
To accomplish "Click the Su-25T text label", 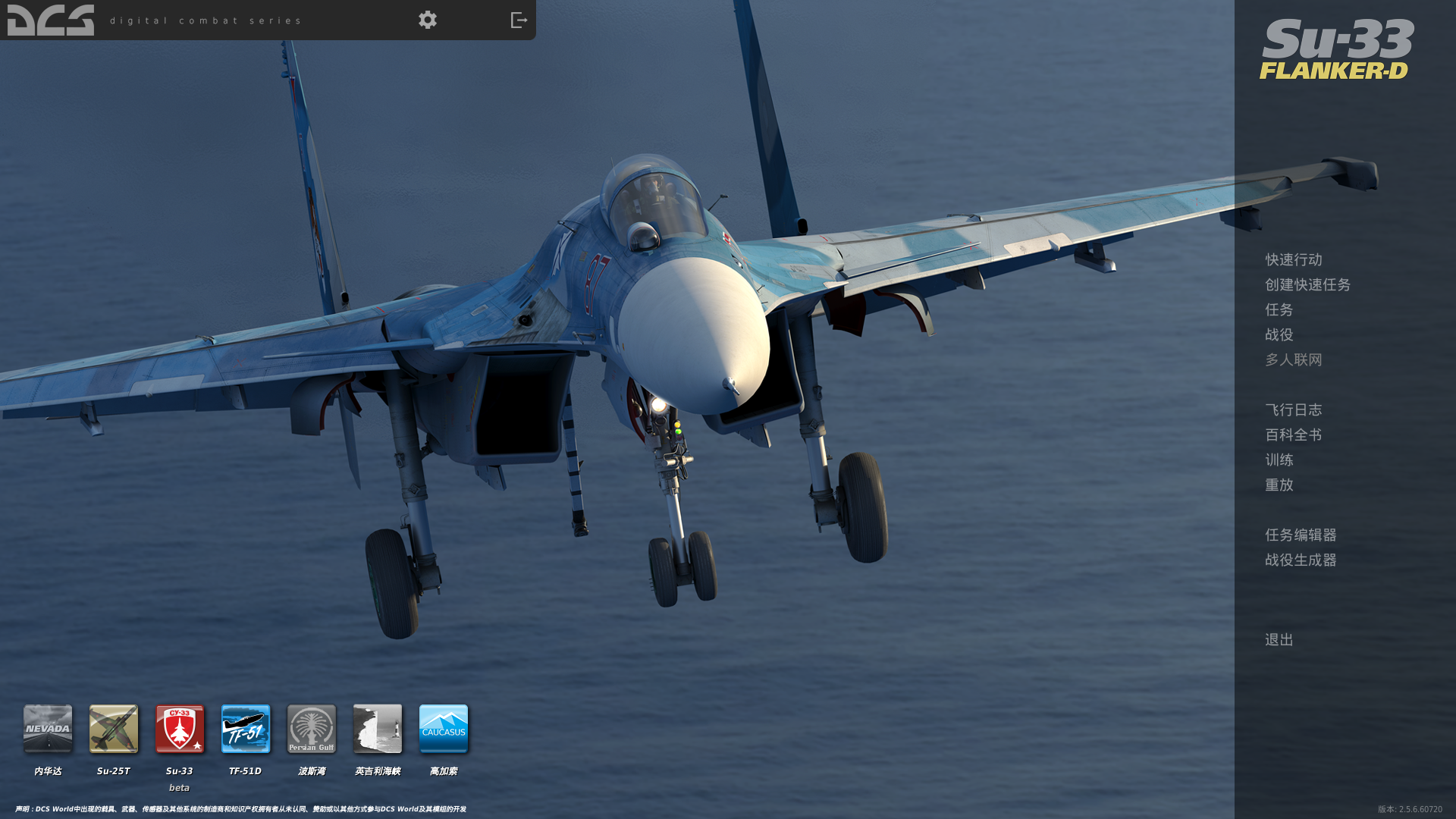I will (x=114, y=771).
